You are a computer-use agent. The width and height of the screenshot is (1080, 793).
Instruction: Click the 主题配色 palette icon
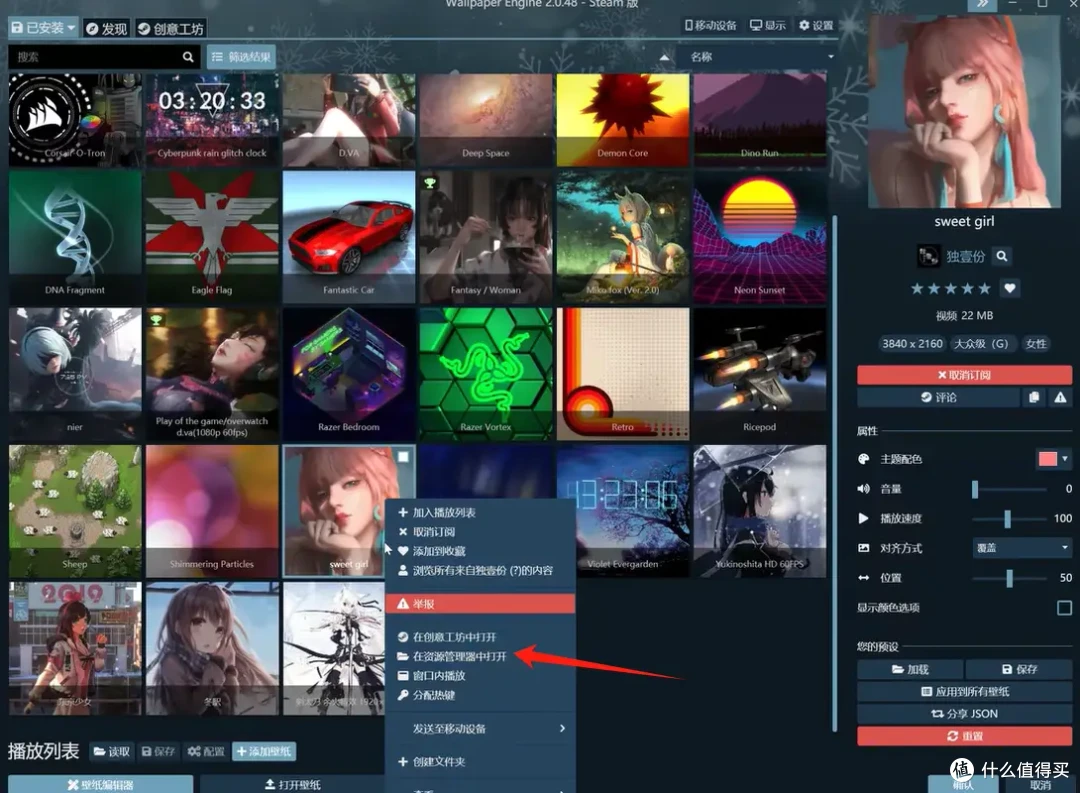[863, 459]
